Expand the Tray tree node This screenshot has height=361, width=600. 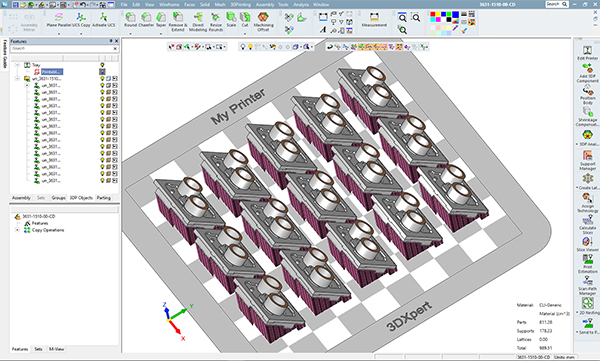[x=17, y=65]
